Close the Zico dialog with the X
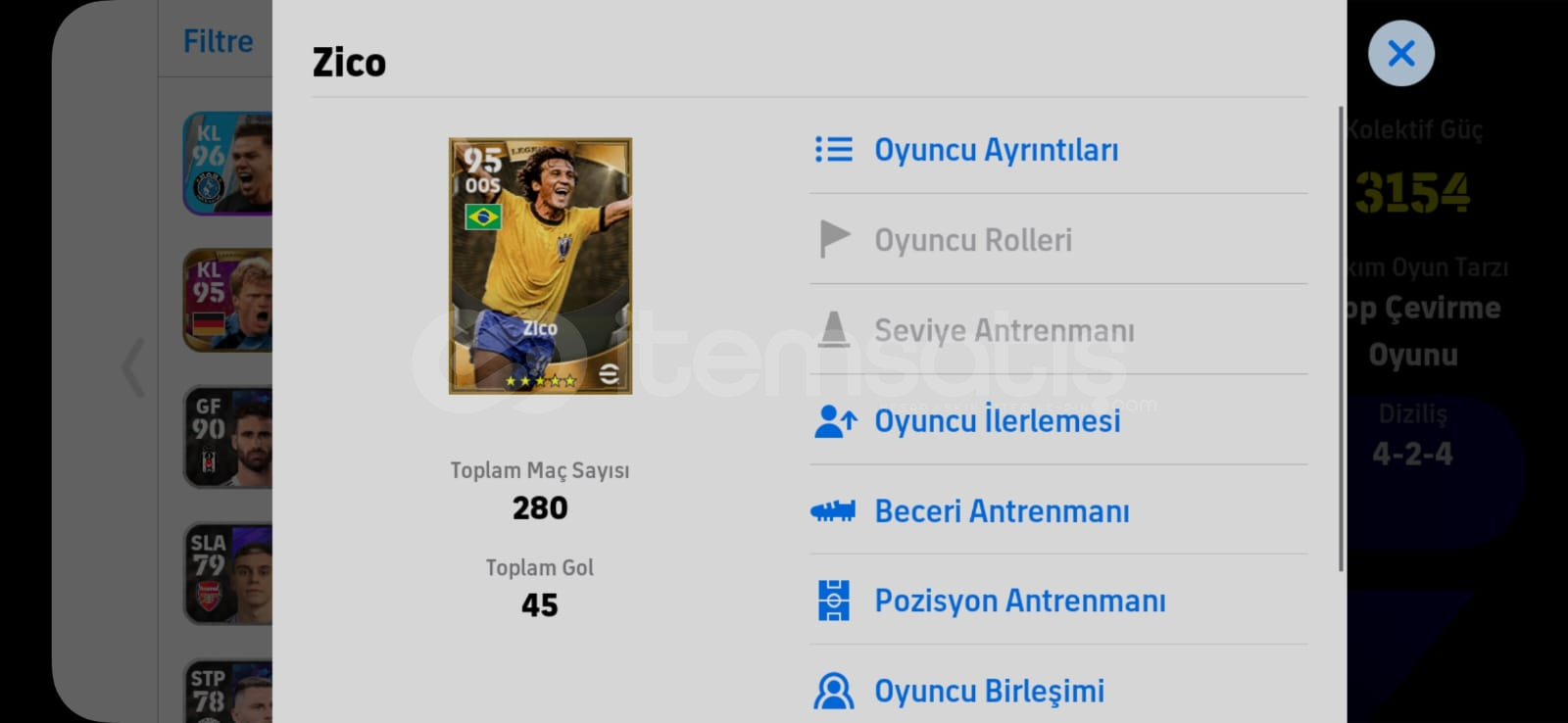1568x723 pixels. (x=1401, y=53)
